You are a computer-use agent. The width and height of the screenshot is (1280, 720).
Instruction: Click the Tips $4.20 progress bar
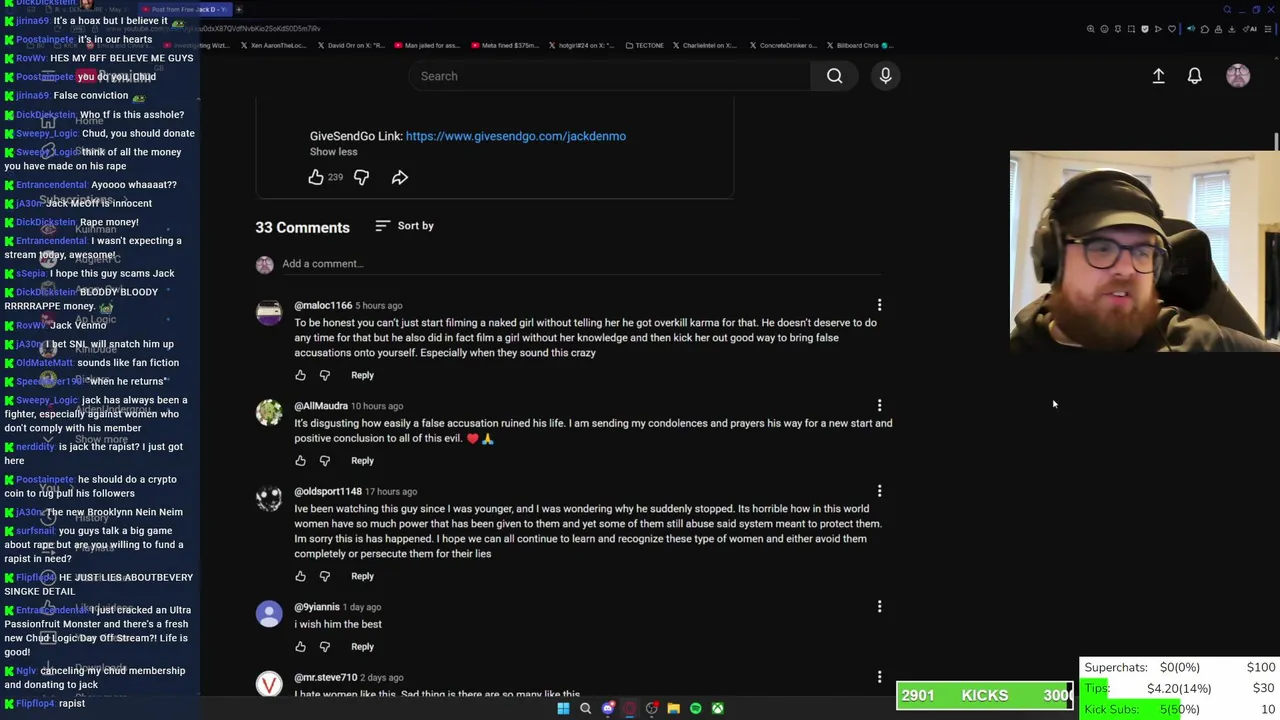[x=1179, y=688]
